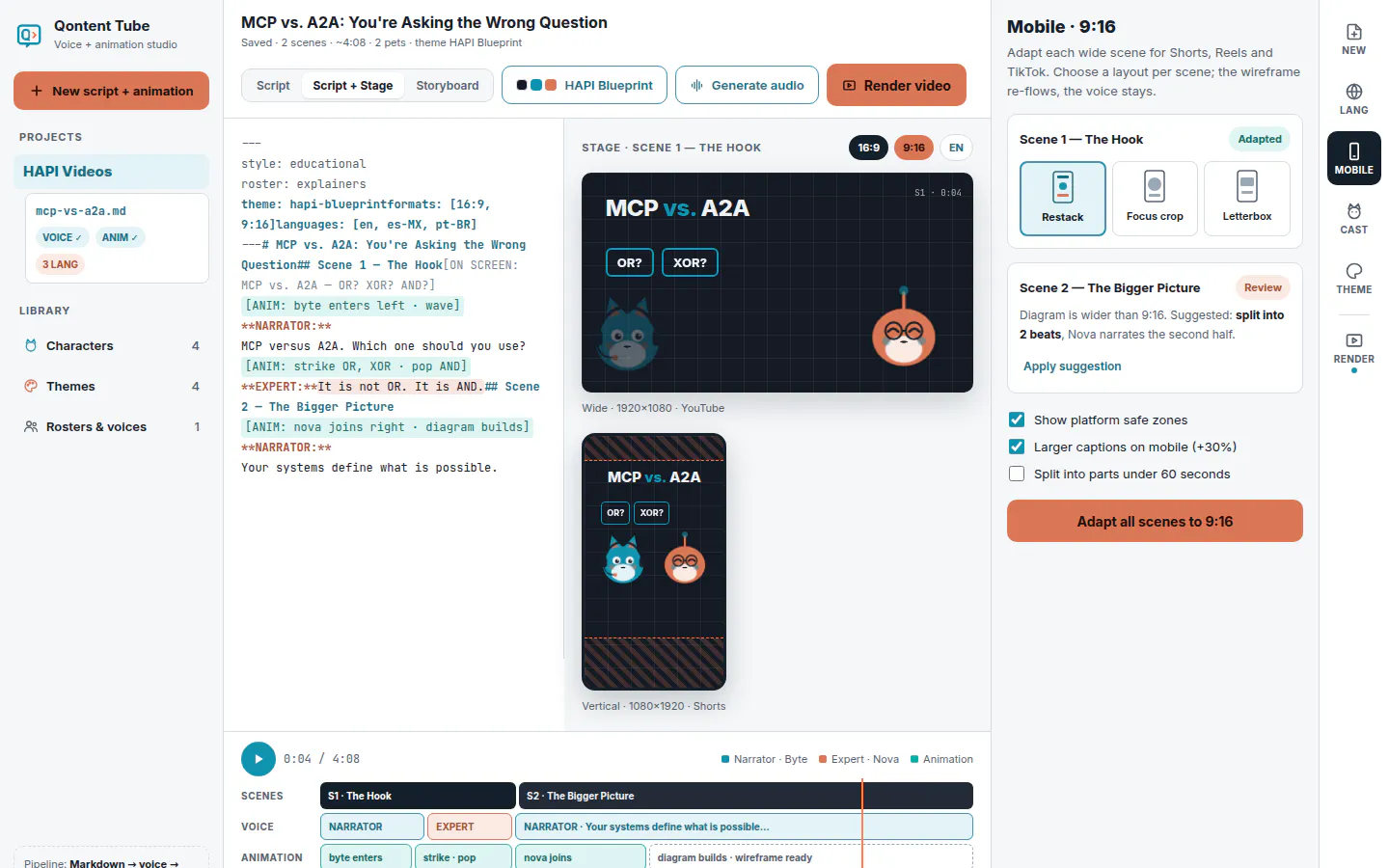Select the vertical Shorts preview
The width and height of the screenshot is (1389, 868).
pos(654,562)
